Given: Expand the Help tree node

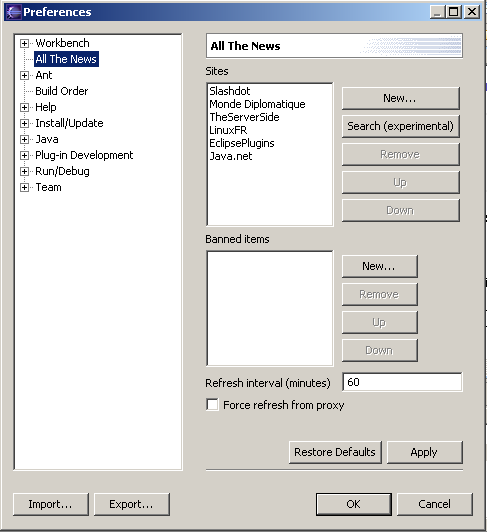Looking at the screenshot, I should (x=24, y=108).
